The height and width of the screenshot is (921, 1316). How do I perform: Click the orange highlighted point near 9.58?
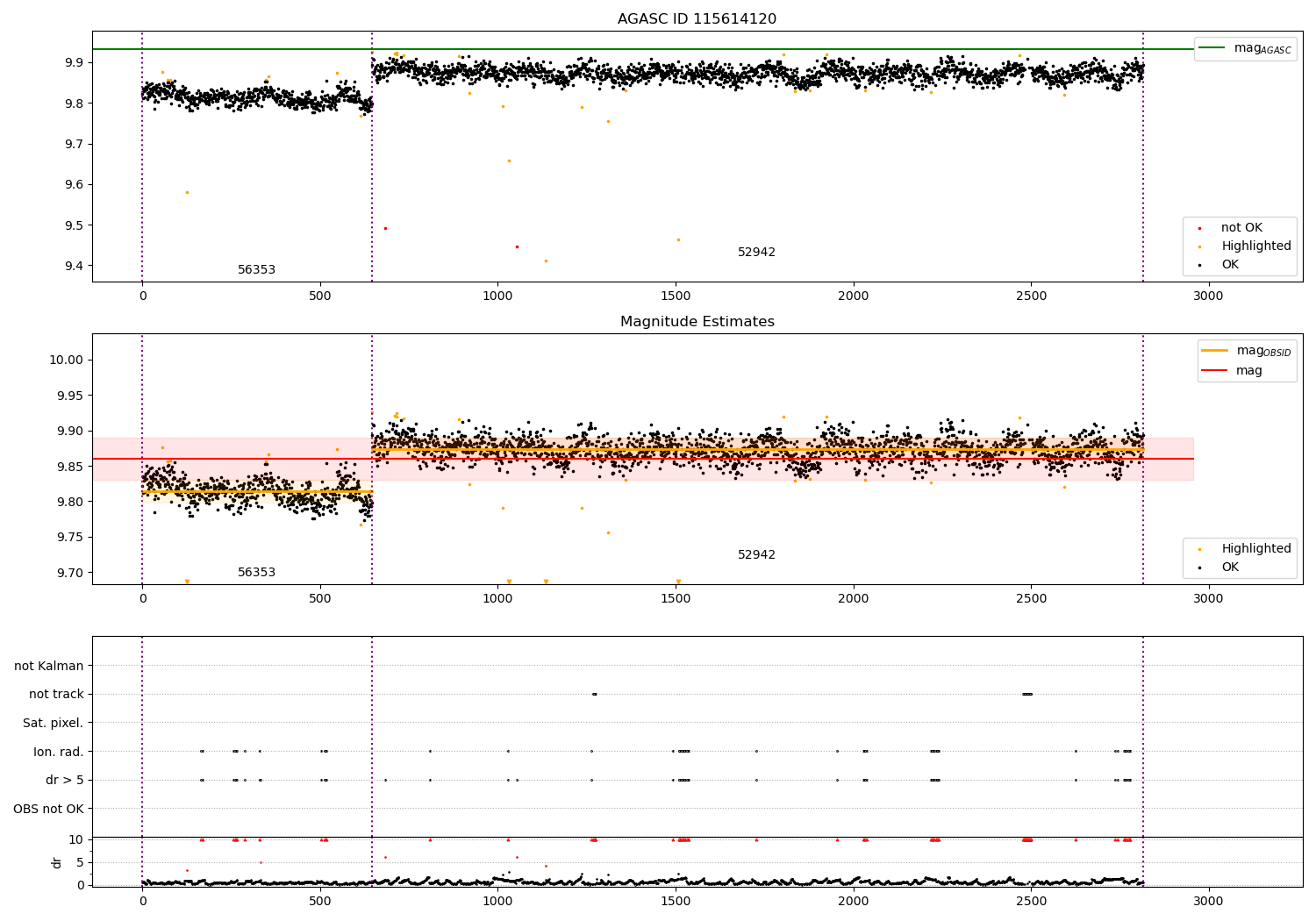187,192
